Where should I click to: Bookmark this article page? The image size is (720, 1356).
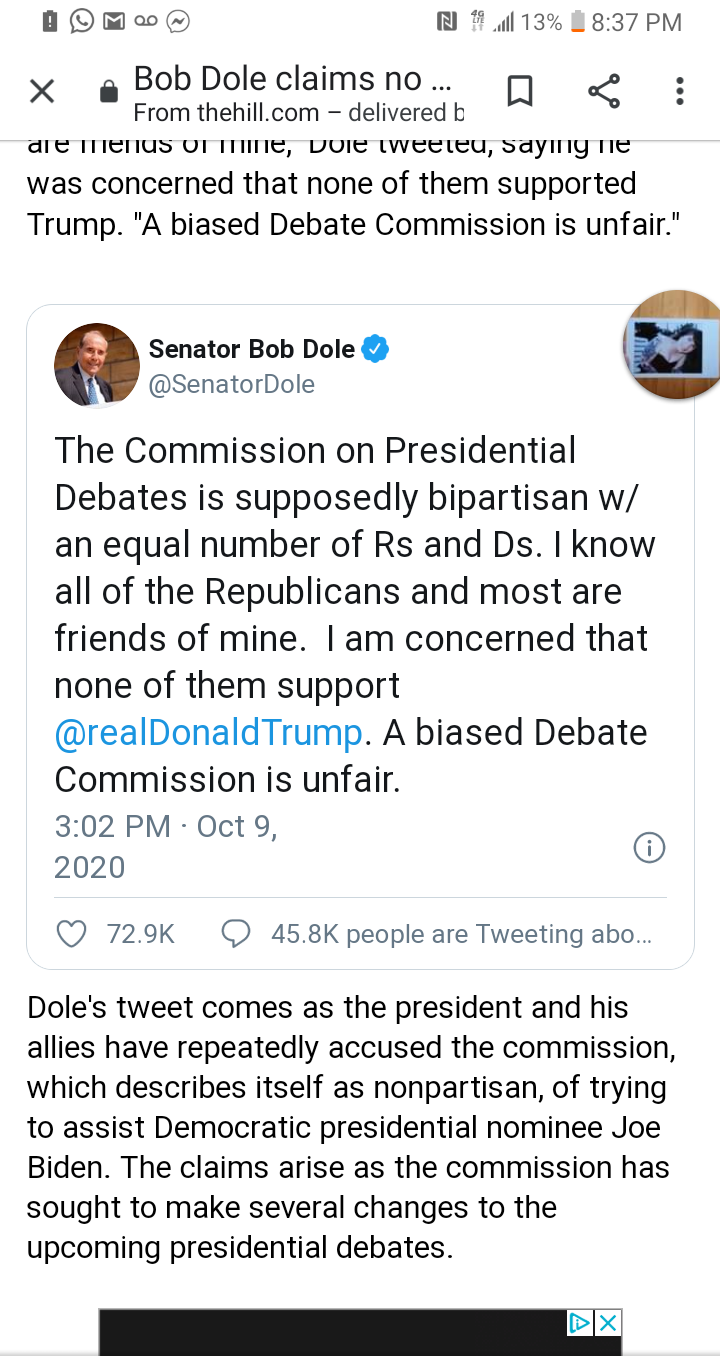[519, 92]
